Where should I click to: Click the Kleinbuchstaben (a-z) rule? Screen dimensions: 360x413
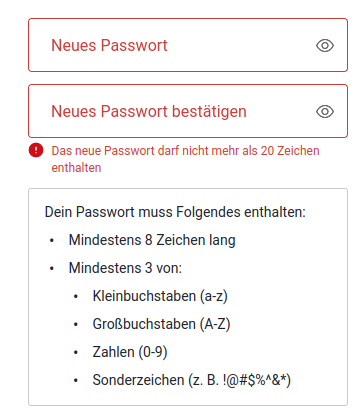(160, 296)
